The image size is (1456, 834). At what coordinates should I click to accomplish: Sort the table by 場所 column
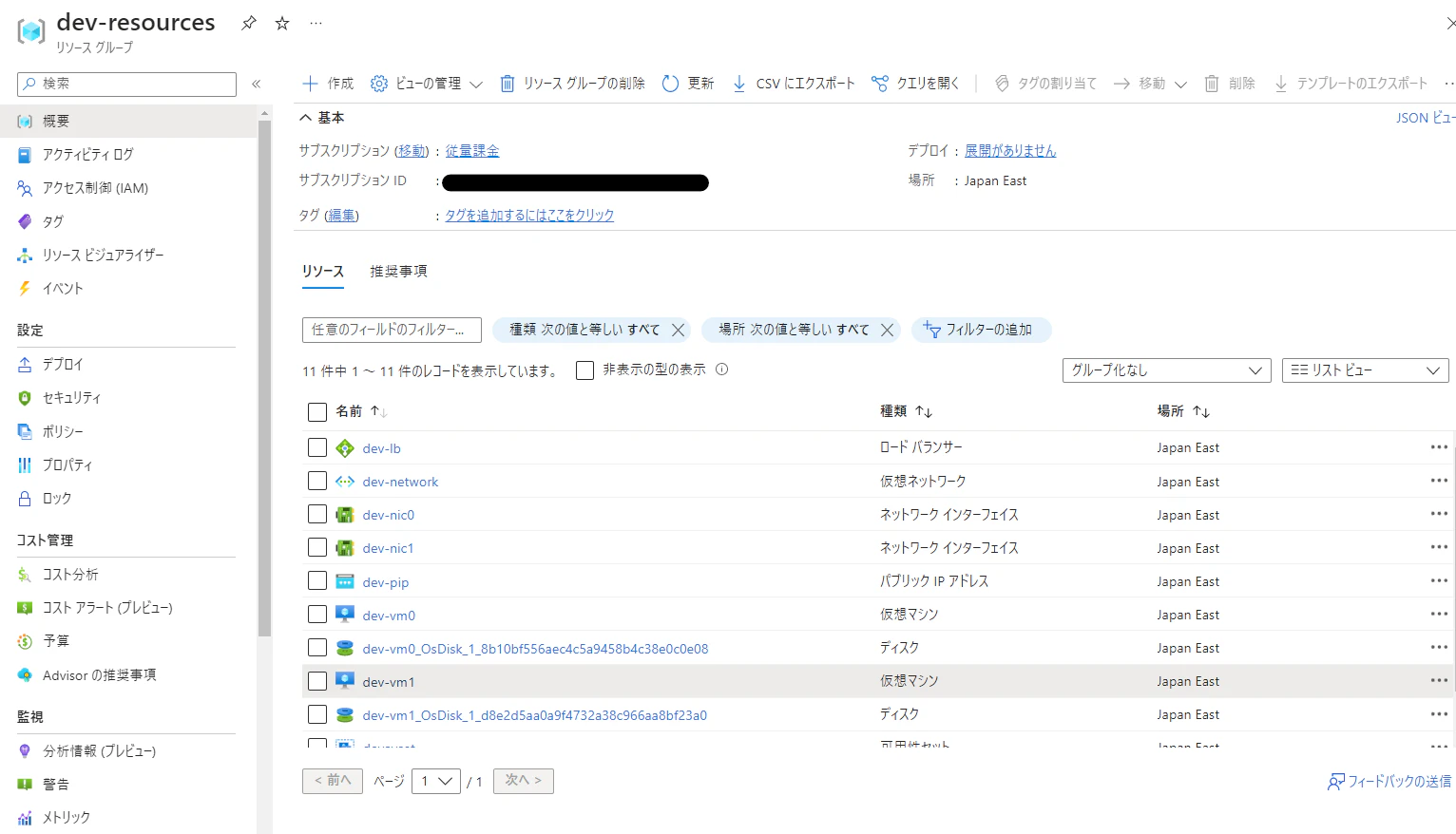(x=1183, y=411)
